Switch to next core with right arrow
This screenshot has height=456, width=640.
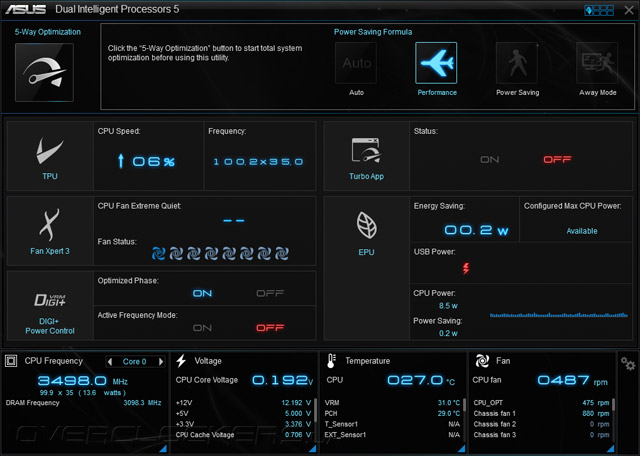point(161,361)
